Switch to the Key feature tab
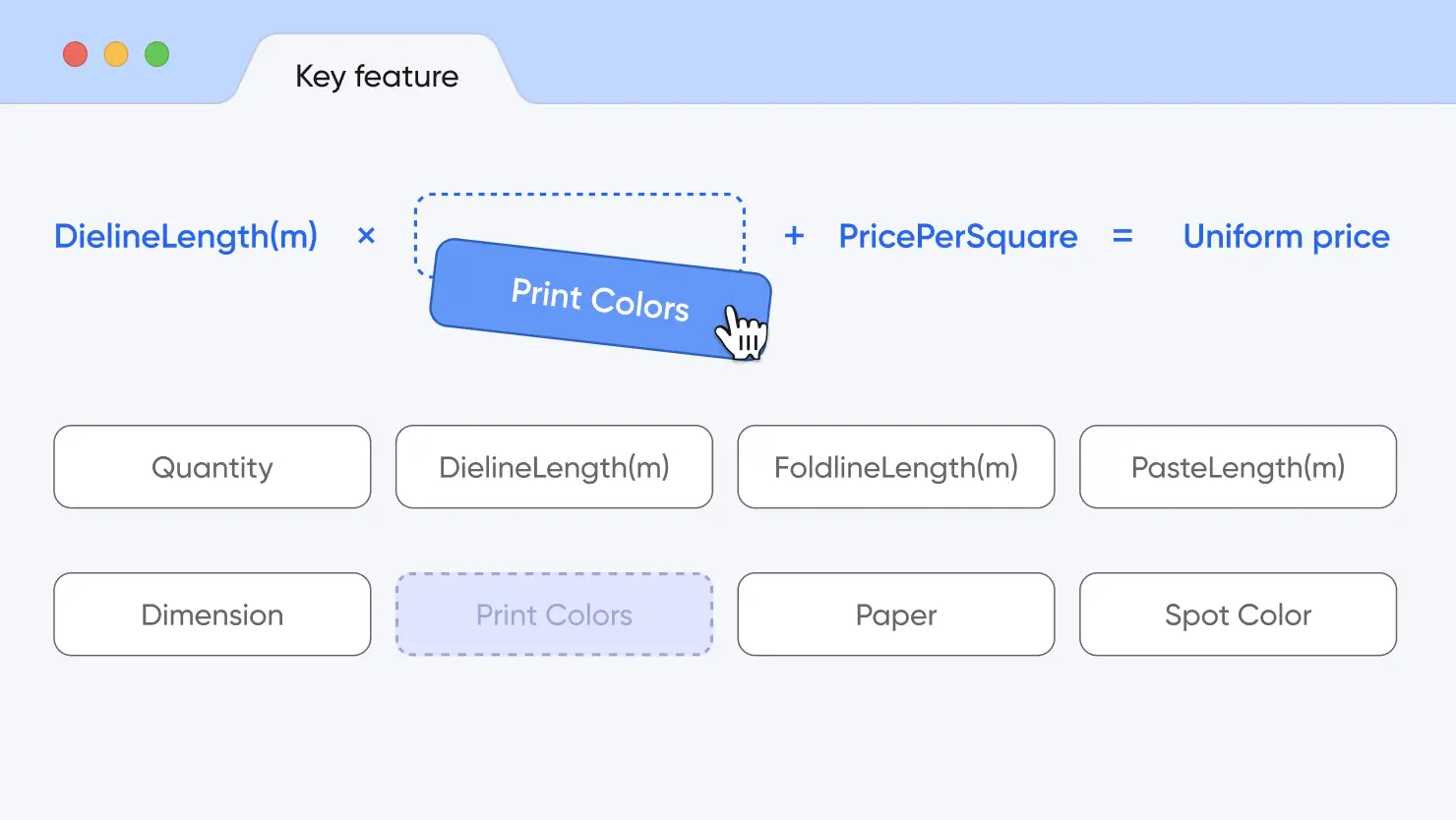 pyautogui.click(x=377, y=76)
